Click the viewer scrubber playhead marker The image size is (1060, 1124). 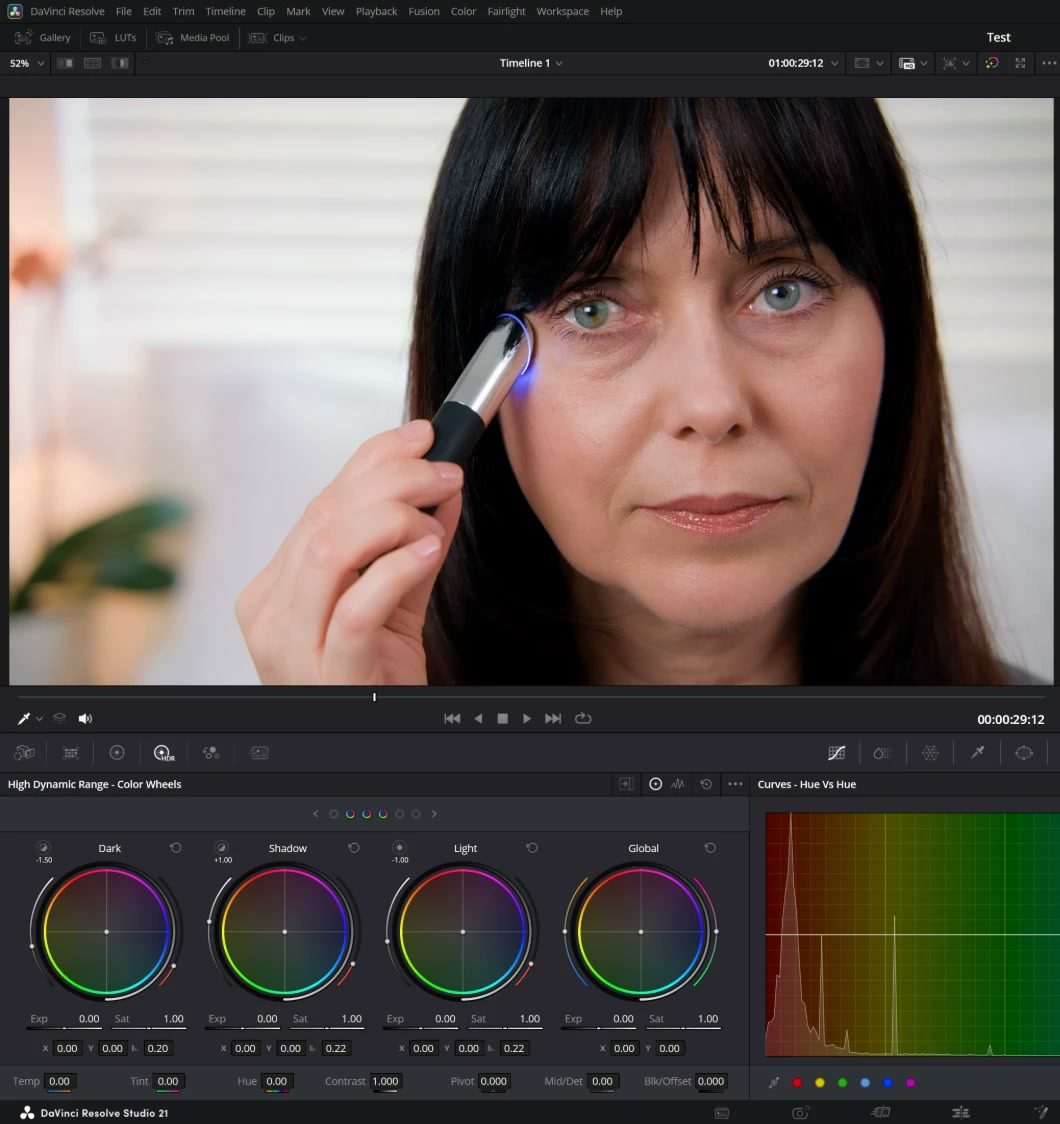click(374, 697)
